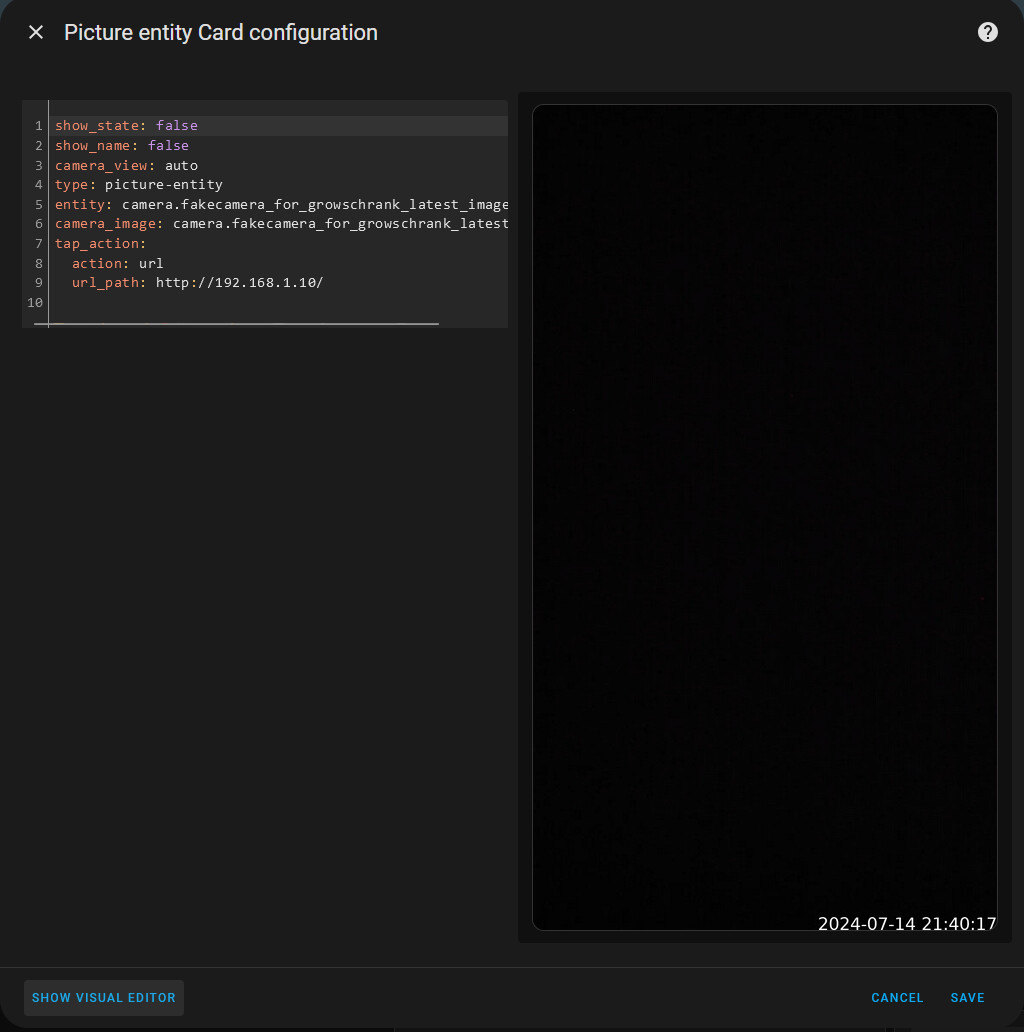Close the Picture entity Card configuration dialog
Viewport: 1024px width, 1032px height.
pos(36,32)
